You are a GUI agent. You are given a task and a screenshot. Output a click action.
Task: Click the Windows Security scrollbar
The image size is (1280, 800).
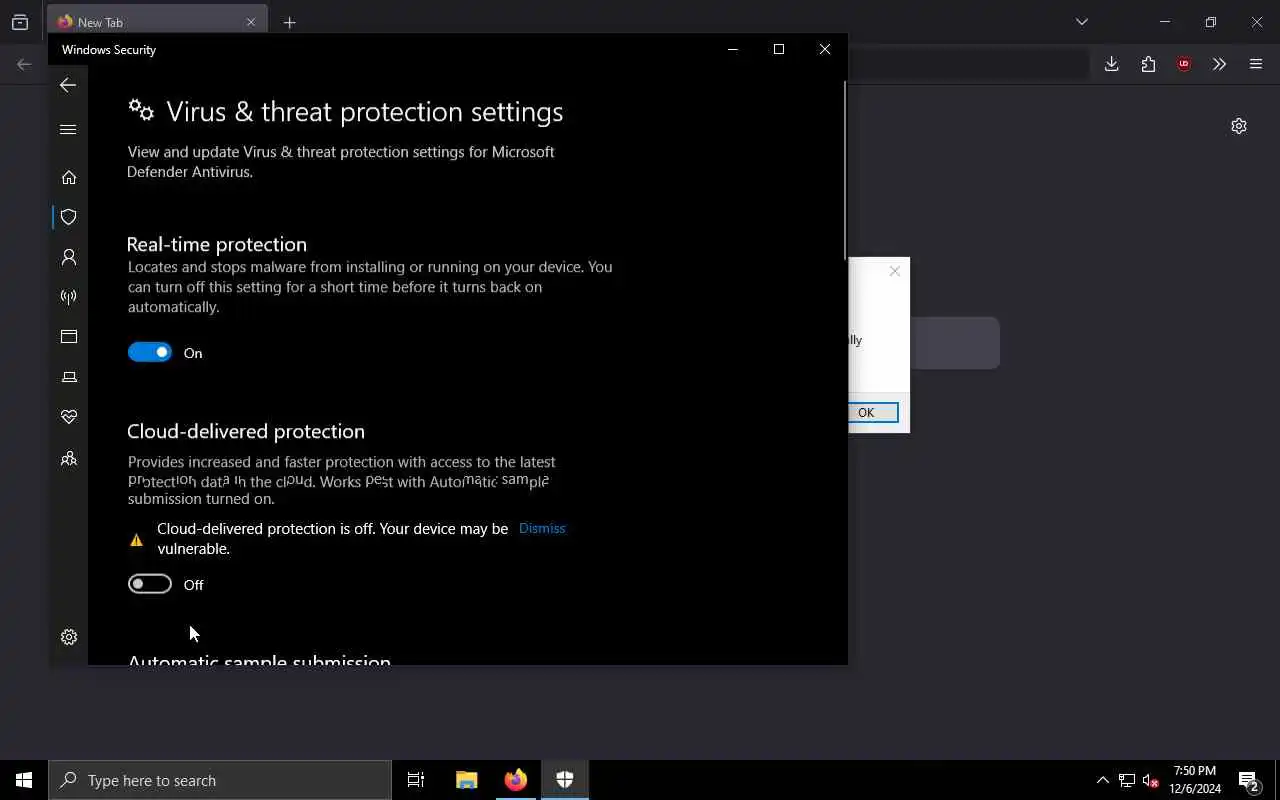(845, 170)
